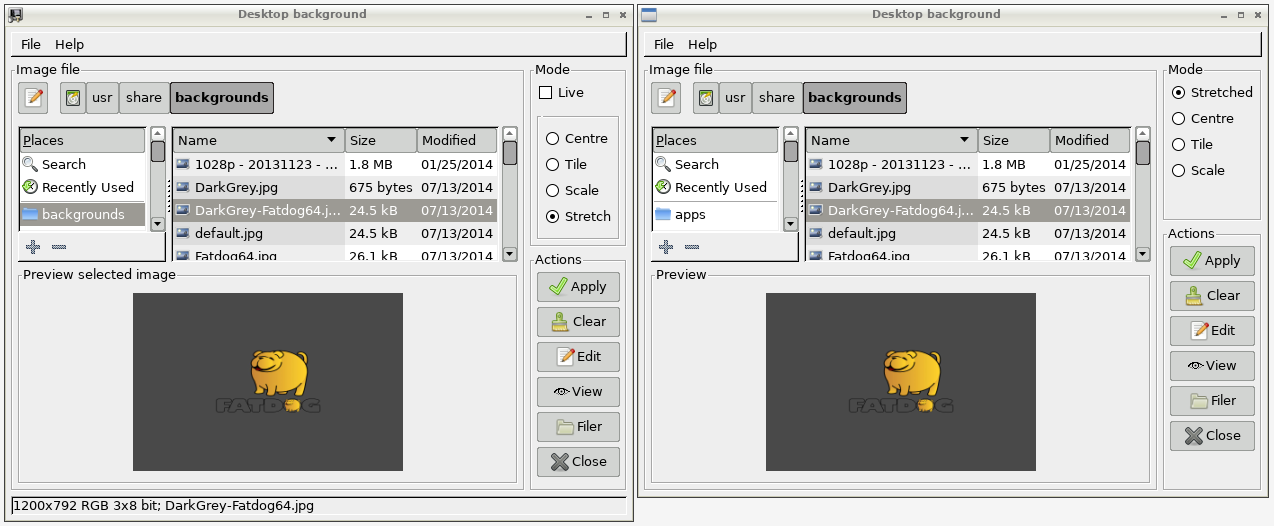Screen dimensions: 1274x526
Task: Click the plus add-bookmark icon in right window
Action: tap(666, 246)
